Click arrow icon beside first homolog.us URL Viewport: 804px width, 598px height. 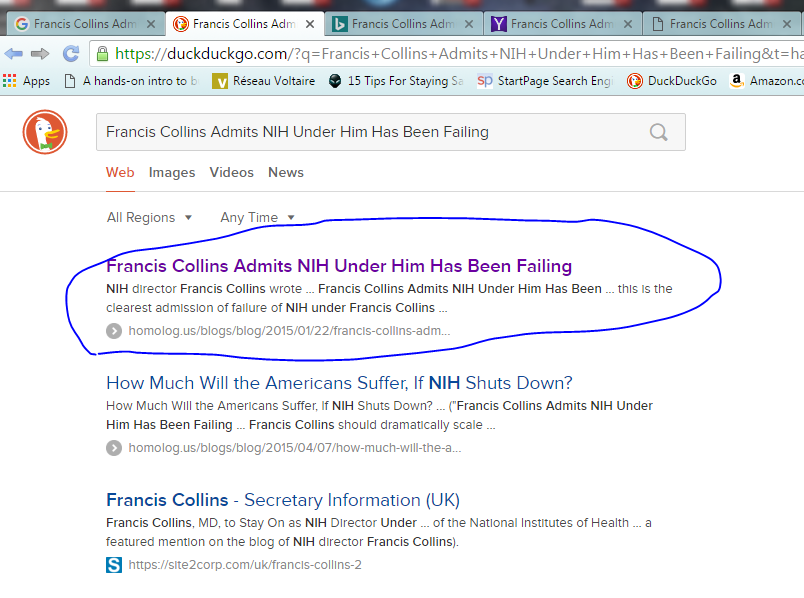click(114, 331)
